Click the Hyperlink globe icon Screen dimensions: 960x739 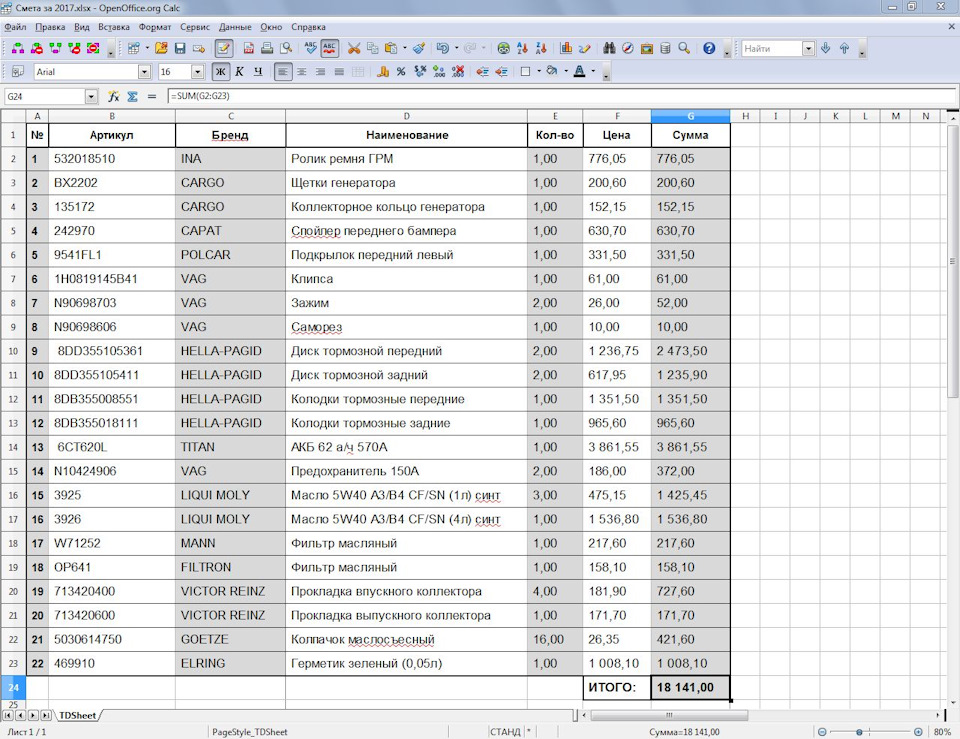click(x=503, y=48)
